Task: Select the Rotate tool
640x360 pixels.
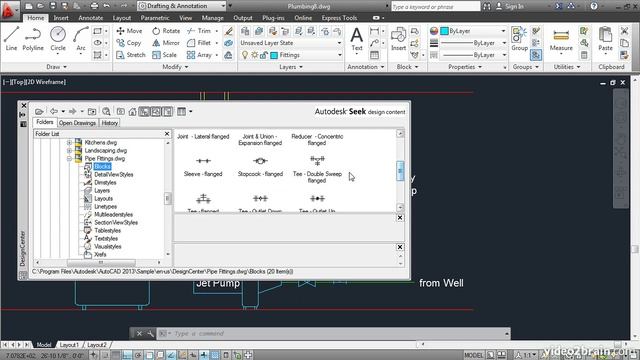Action: pyautogui.click(x=166, y=31)
